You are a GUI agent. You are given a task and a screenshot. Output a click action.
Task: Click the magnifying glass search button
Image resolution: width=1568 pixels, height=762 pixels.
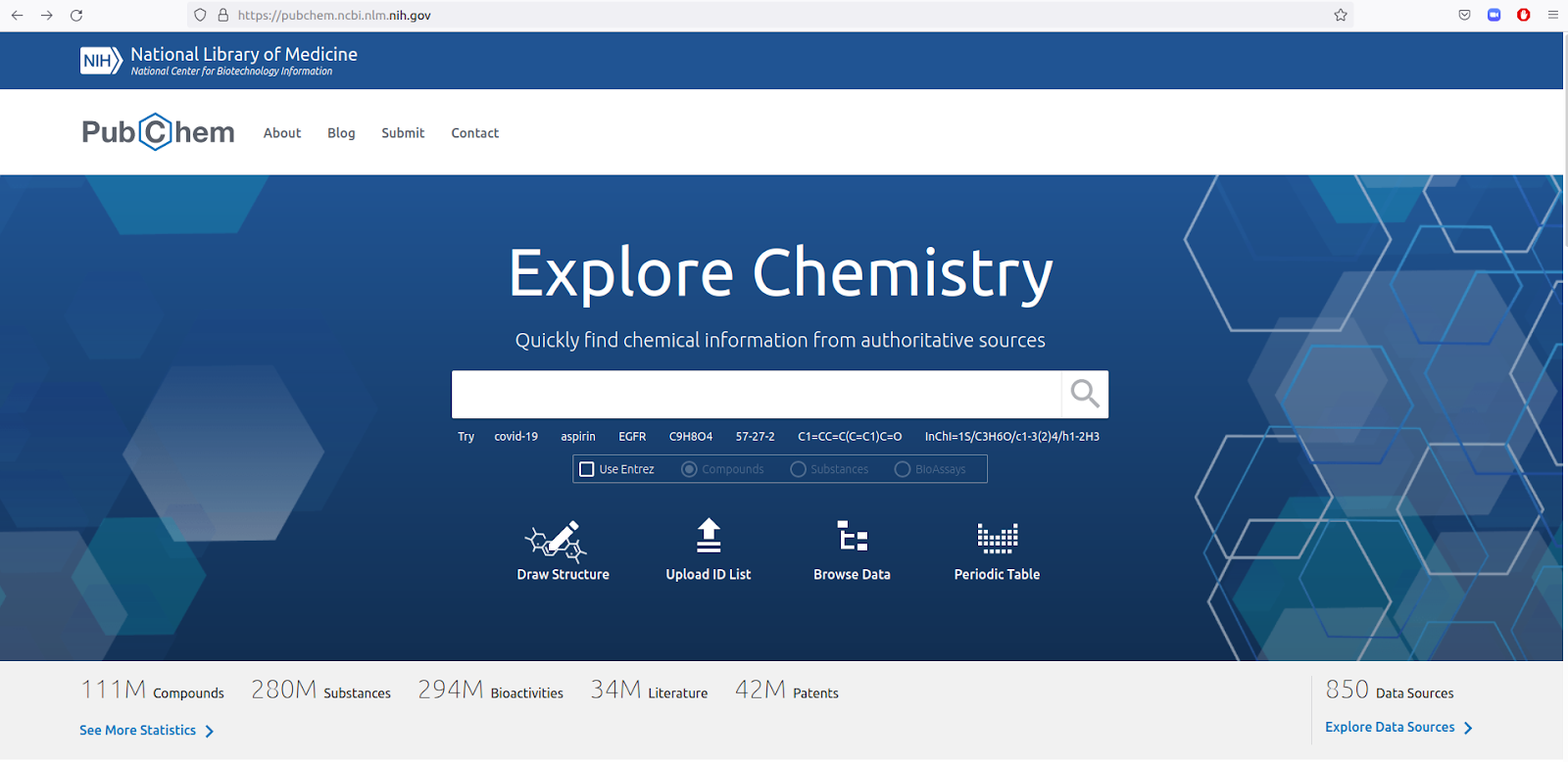1085,394
